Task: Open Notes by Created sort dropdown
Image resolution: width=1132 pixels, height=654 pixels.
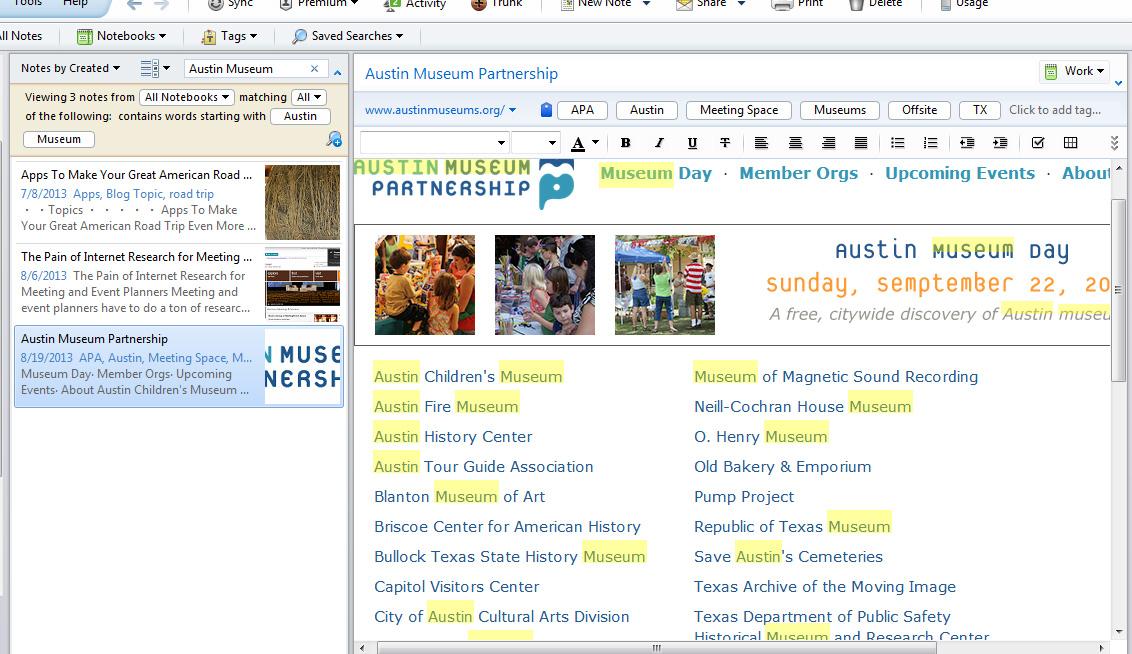Action: [70, 68]
